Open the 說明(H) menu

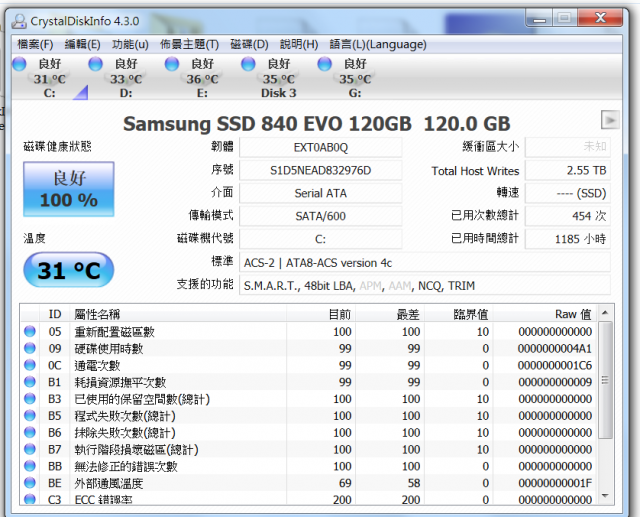coord(299,44)
